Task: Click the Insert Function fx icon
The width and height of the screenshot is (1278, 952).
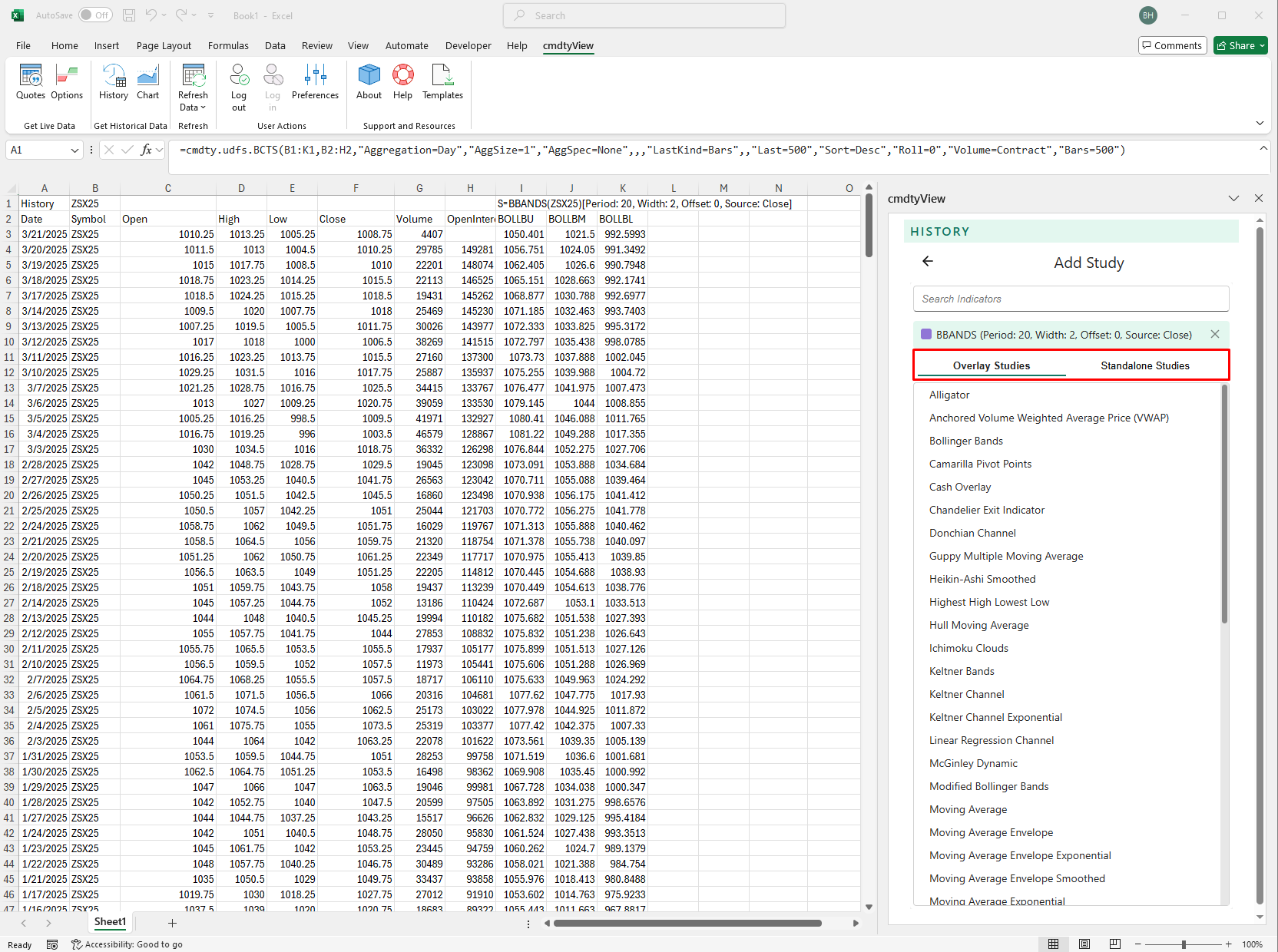Action: click(x=146, y=150)
